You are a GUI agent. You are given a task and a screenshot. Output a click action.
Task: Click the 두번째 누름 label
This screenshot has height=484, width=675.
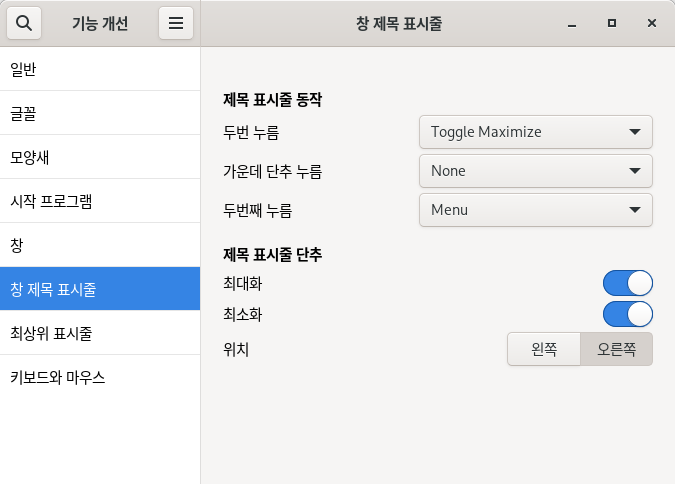257,211
